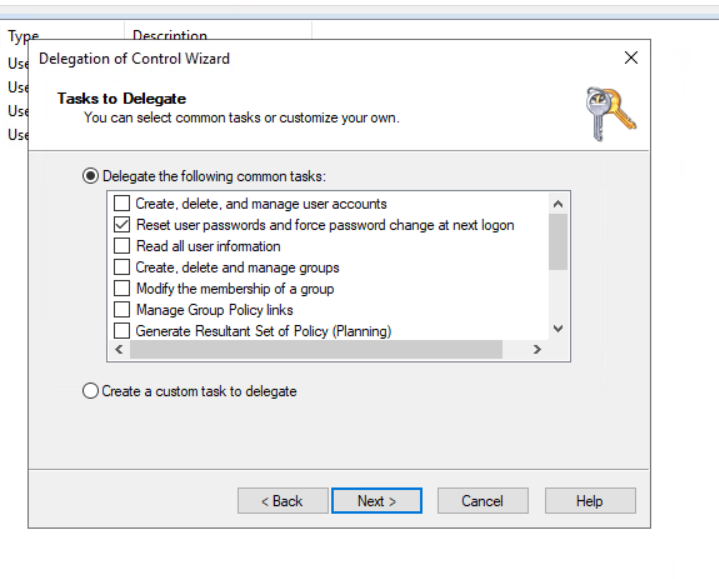The width and height of the screenshot is (719, 579).
Task: Click the task list scroll up arrow
Action: coord(558,204)
